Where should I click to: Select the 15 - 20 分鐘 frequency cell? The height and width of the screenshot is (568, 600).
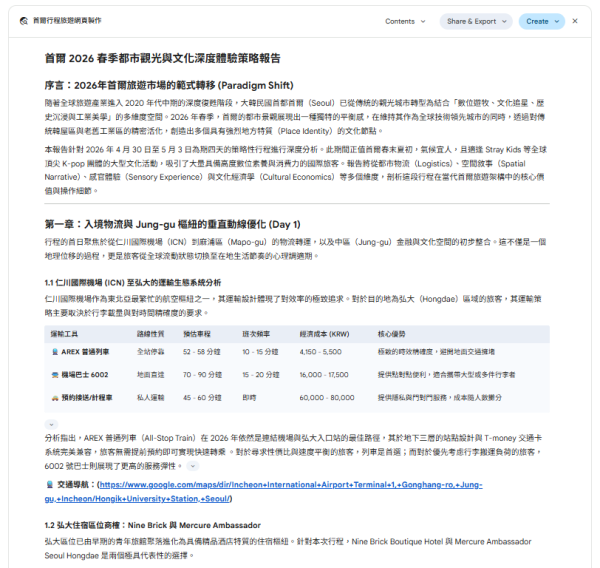click(261, 375)
